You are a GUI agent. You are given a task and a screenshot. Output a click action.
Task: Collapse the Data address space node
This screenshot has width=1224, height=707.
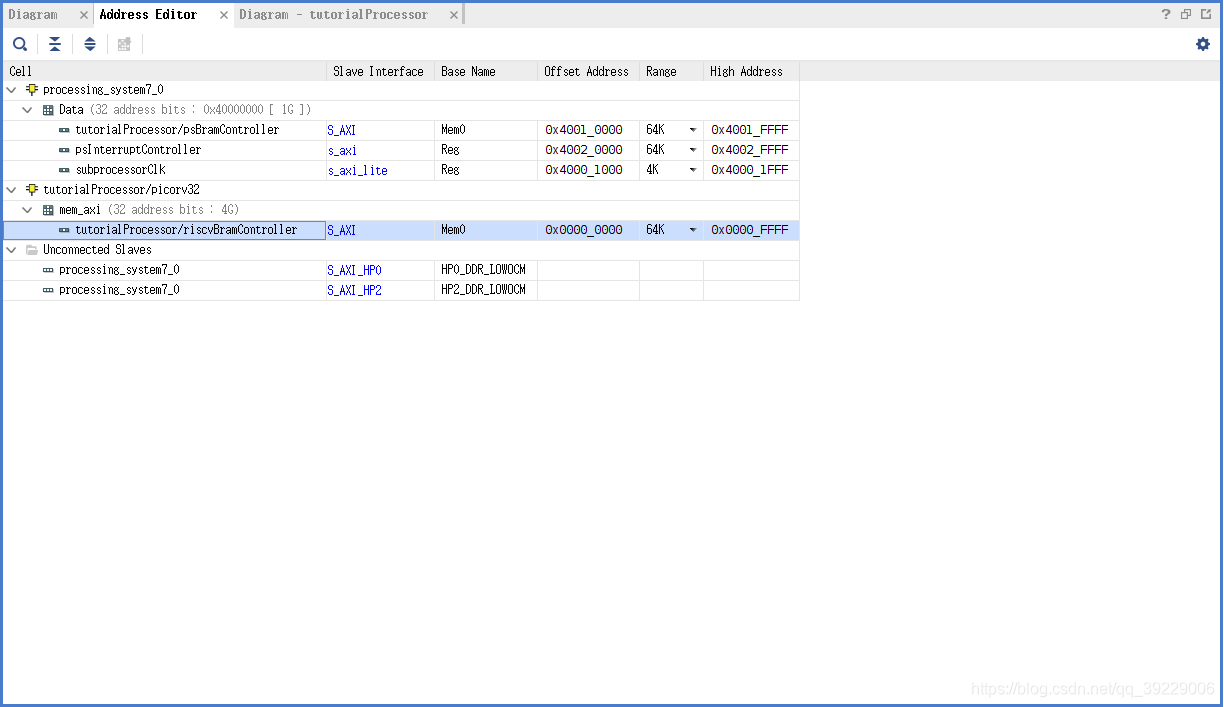[x=28, y=110]
